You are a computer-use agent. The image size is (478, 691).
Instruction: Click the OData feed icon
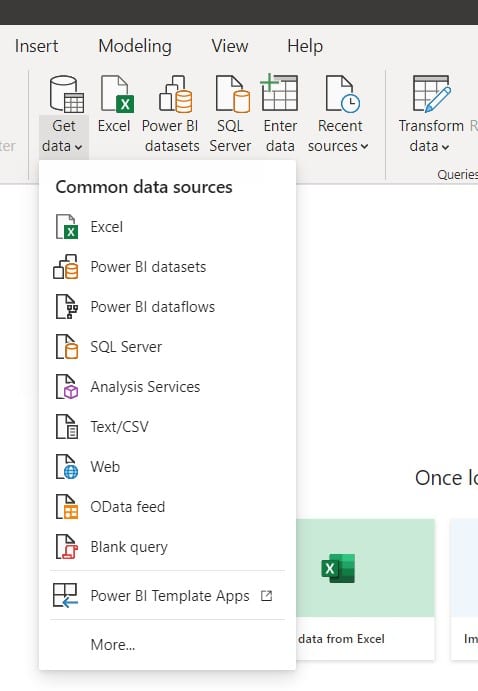click(x=67, y=507)
